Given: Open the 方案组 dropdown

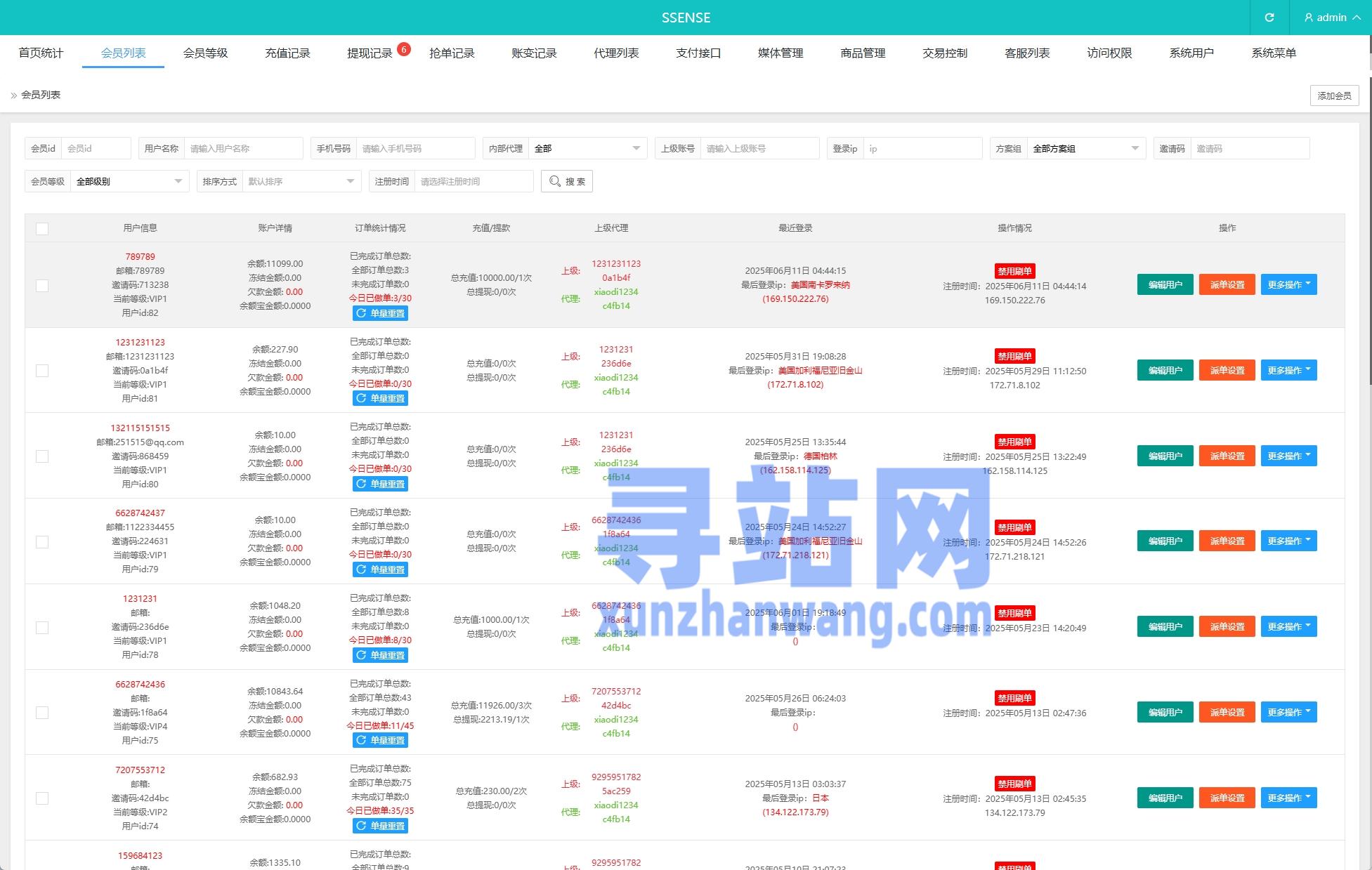Looking at the screenshot, I should pos(1086,148).
